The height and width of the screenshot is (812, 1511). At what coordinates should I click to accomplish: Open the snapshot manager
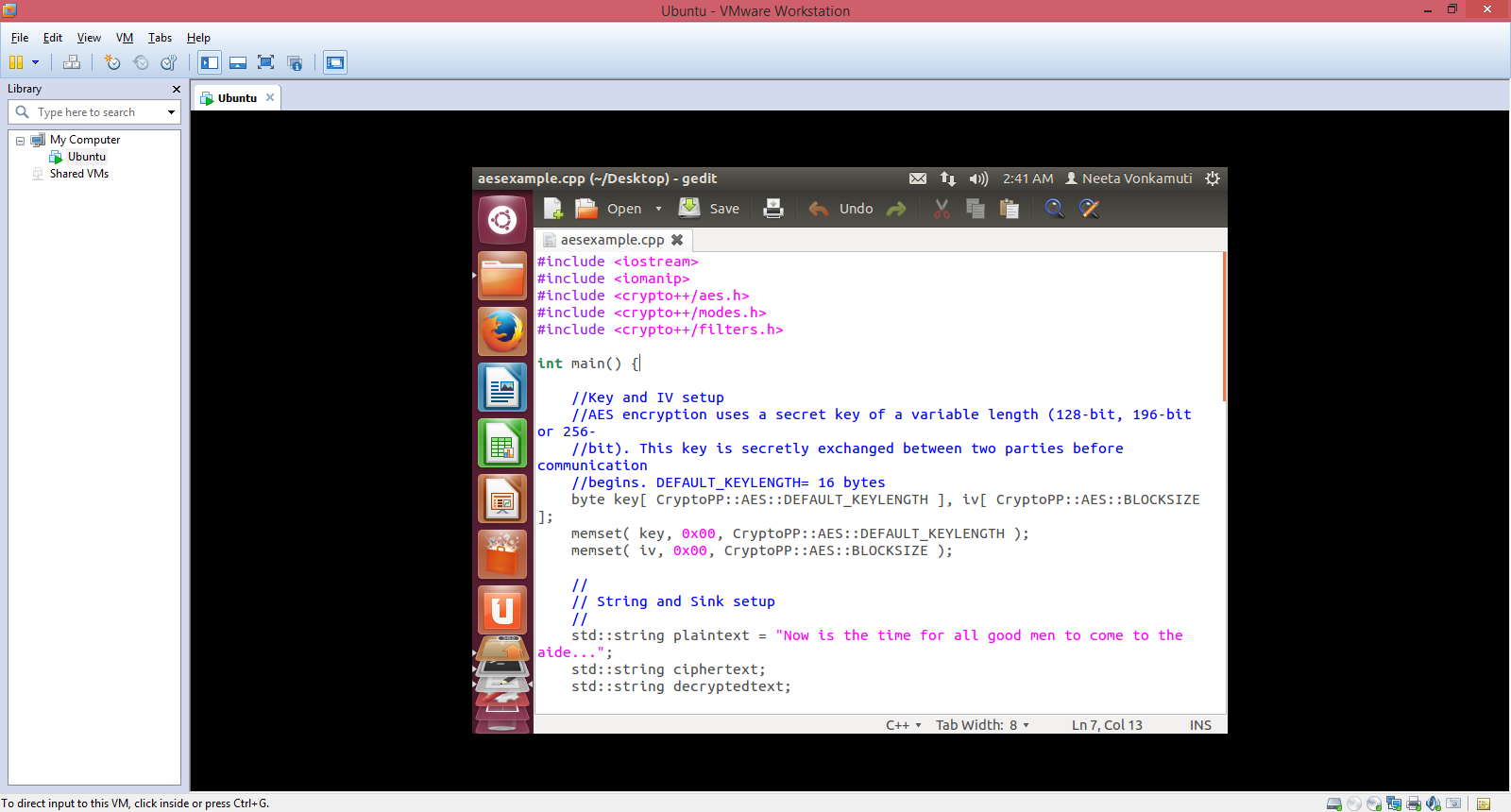pyautogui.click(x=169, y=62)
